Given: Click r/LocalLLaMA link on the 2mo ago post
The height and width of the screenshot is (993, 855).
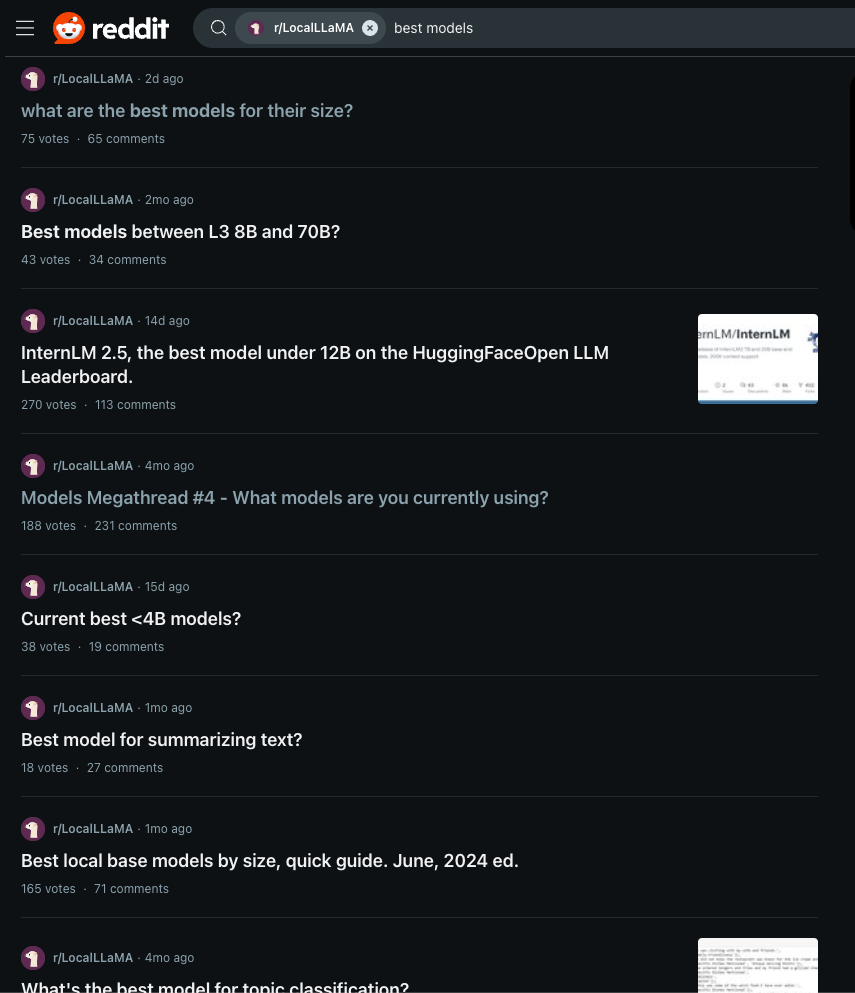Looking at the screenshot, I should point(93,199).
